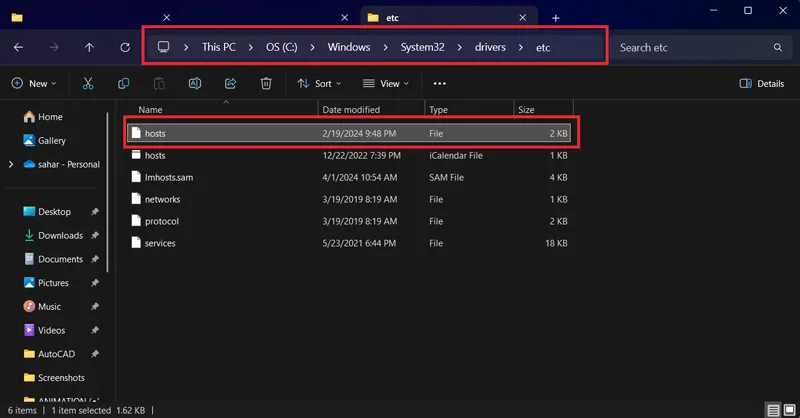Sort by the Type column header
The width and height of the screenshot is (800, 418).
(x=469, y=110)
